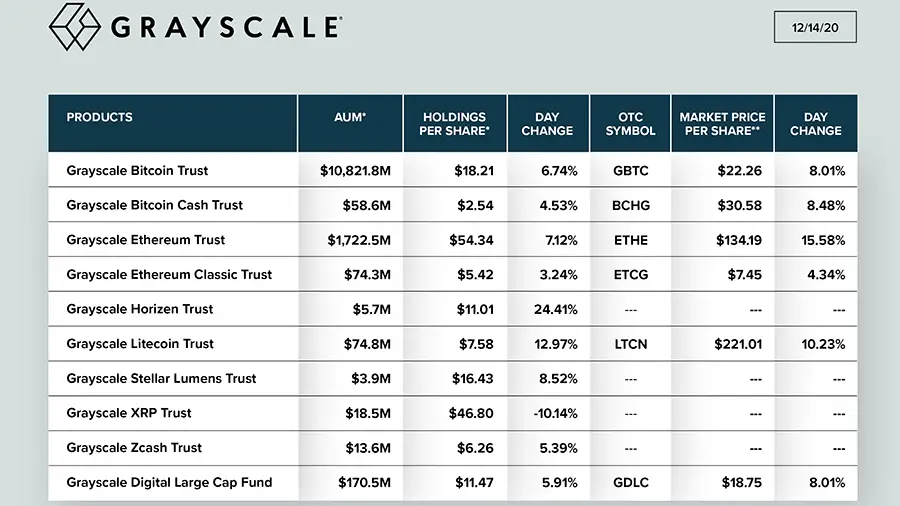This screenshot has height=506, width=900.
Task: Select Grayscale Bitcoin Cash Trust product name
Action: [155, 205]
